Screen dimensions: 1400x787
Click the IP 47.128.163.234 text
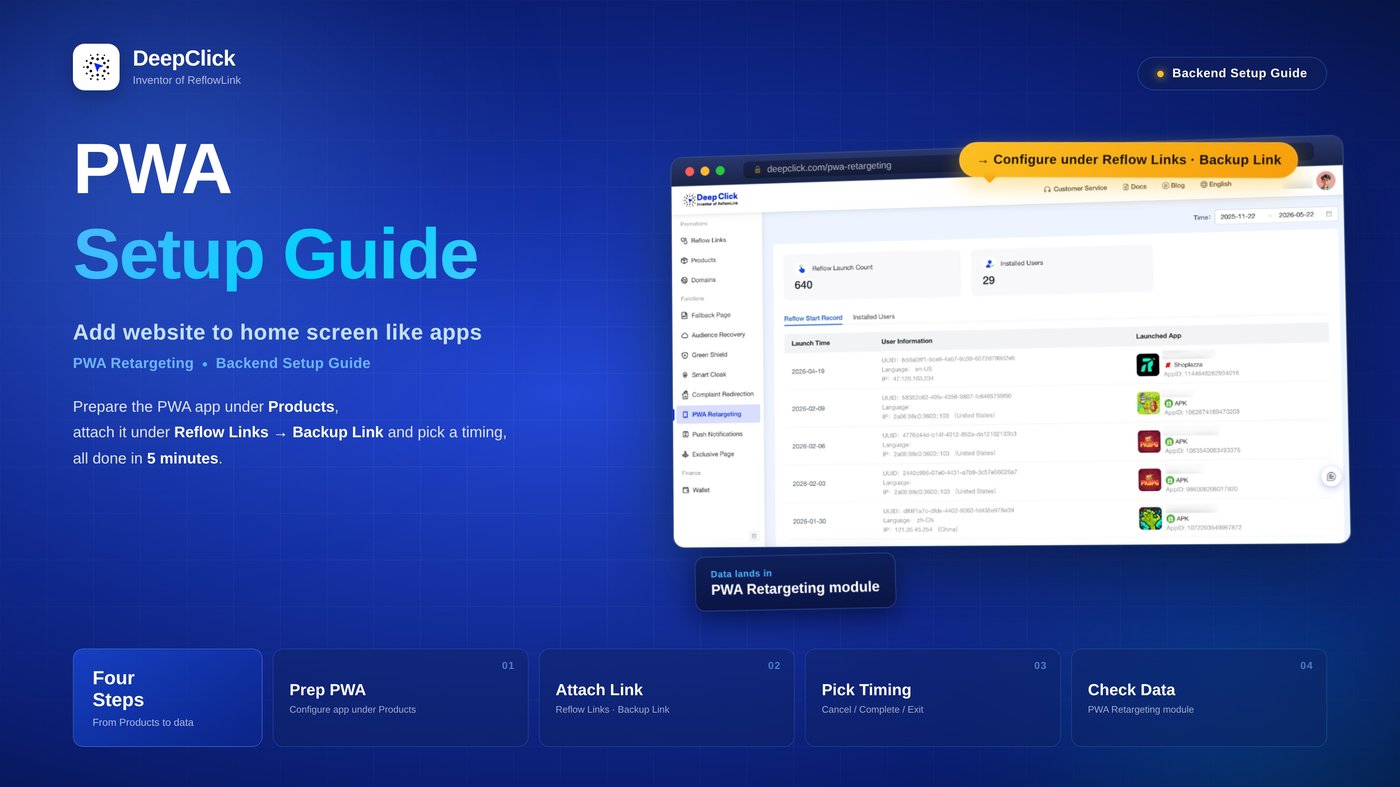point(909,378)
